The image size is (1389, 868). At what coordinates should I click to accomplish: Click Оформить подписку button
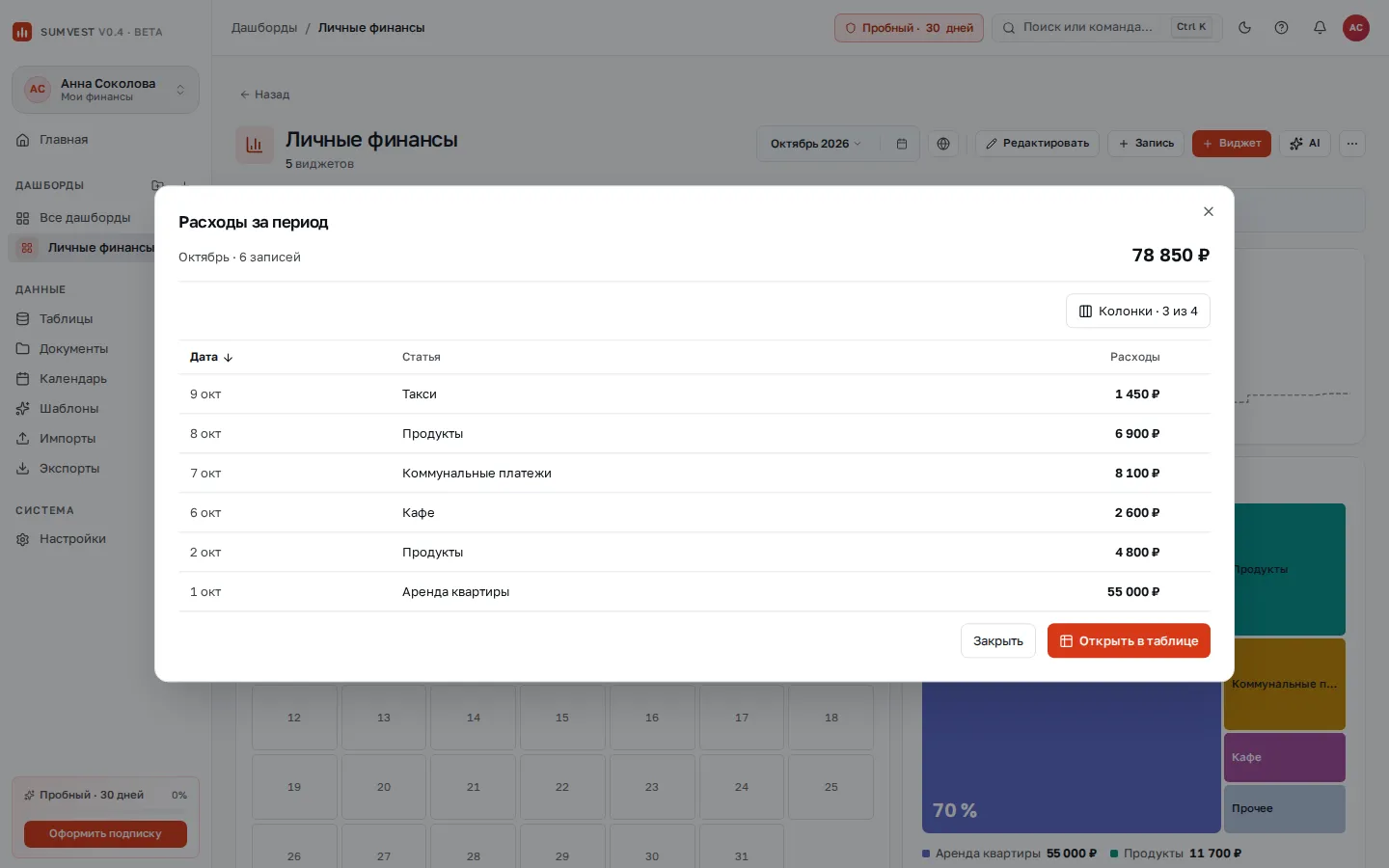click(x=105, y=833)
